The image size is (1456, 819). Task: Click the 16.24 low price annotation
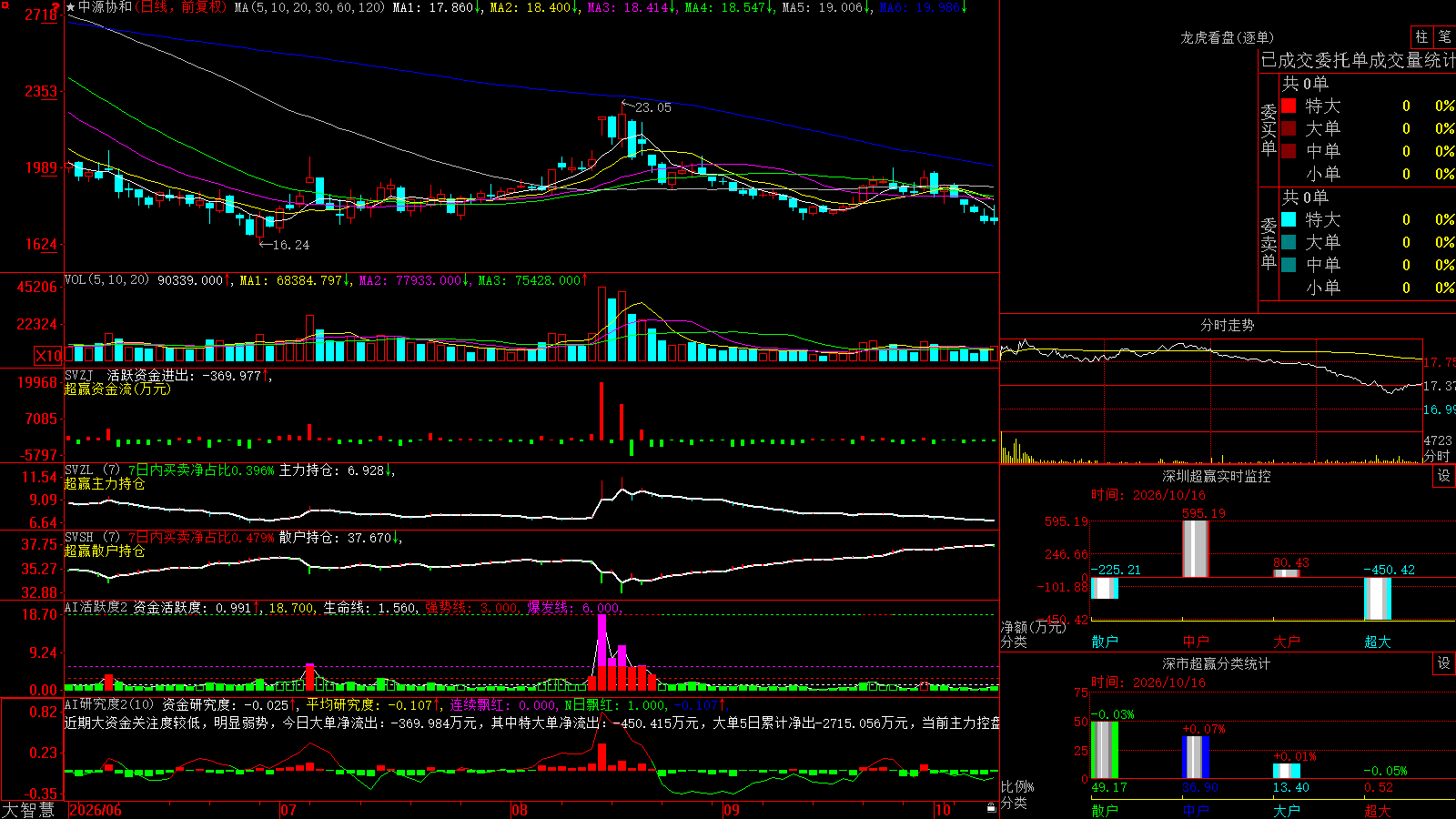[290, 245]
